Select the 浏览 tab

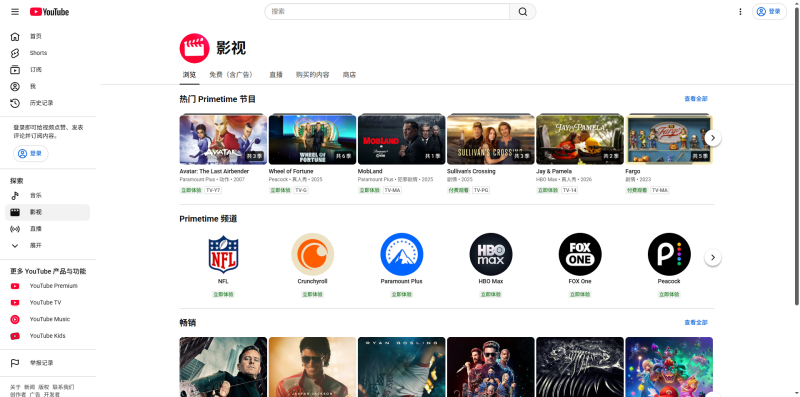tap(189, 75)
